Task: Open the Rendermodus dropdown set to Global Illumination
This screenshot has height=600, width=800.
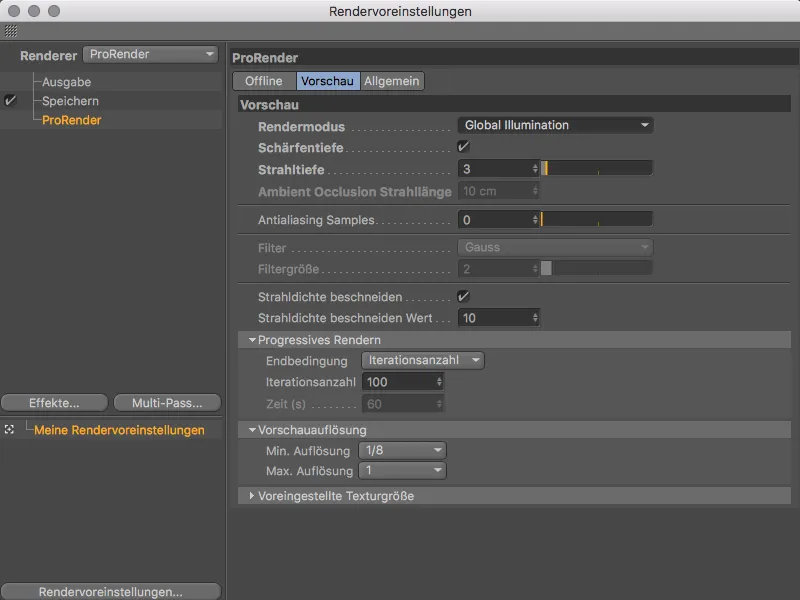Action: (x=556, y=125)
